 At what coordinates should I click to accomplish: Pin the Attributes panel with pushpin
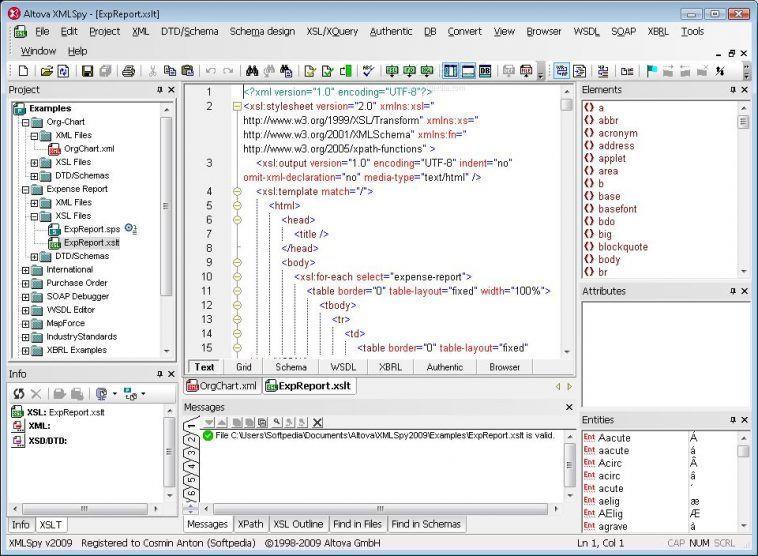(x=733, y=291)
